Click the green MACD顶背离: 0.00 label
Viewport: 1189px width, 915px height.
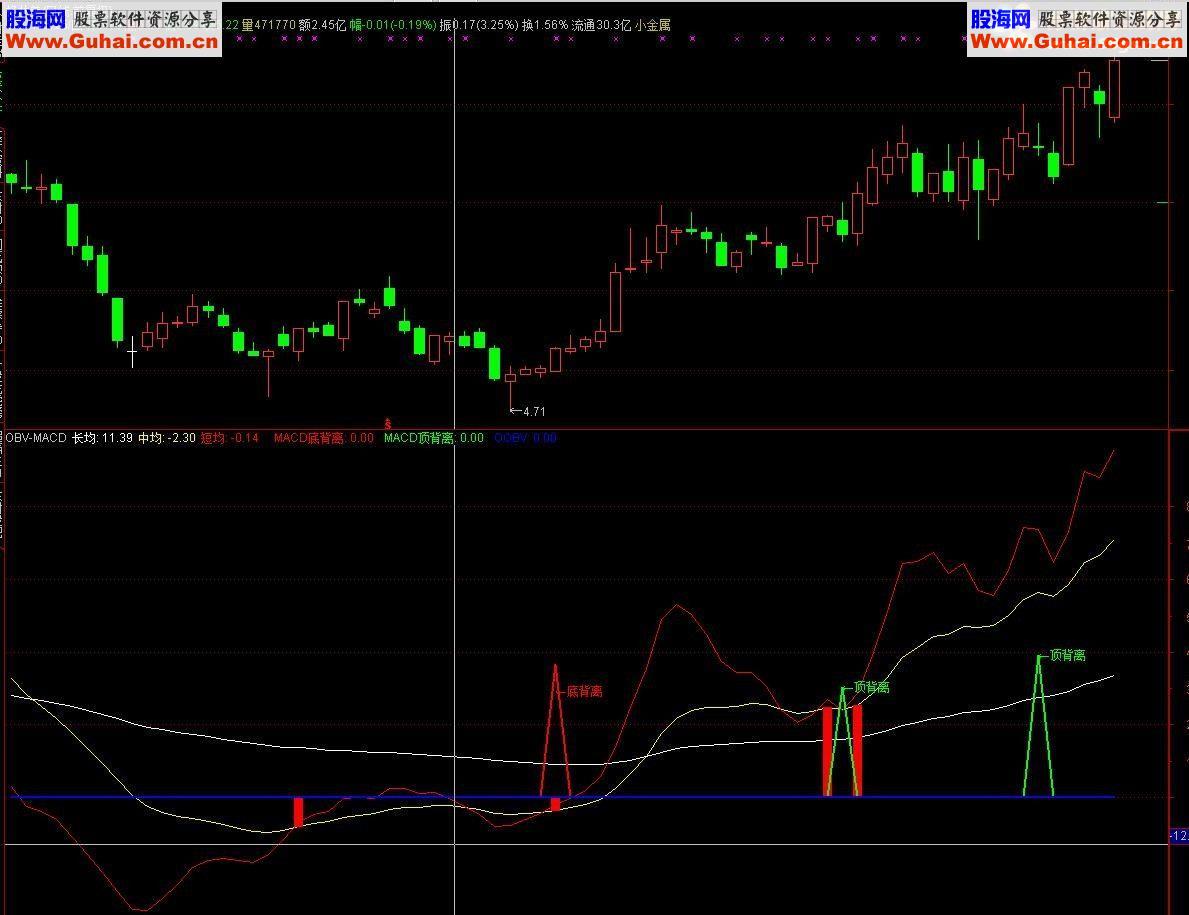(434, 438)
